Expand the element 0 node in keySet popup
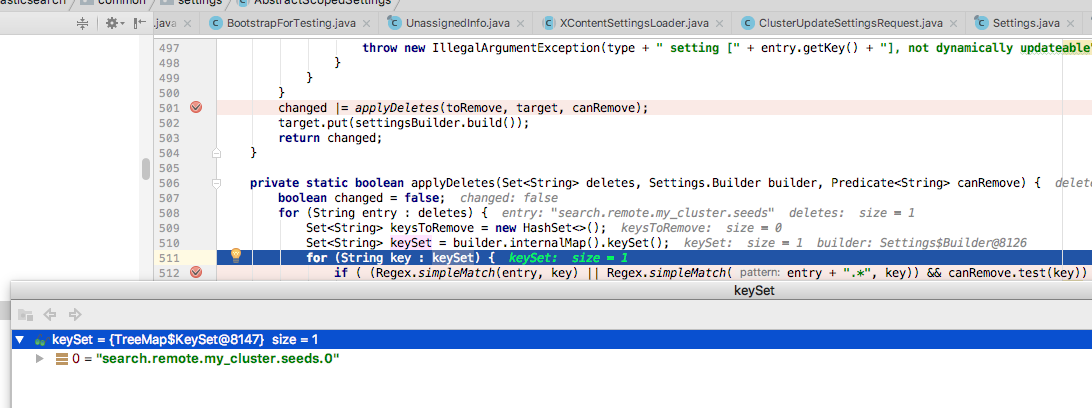The height and width of the screenshot is (408, 1092). coord(40,359)
